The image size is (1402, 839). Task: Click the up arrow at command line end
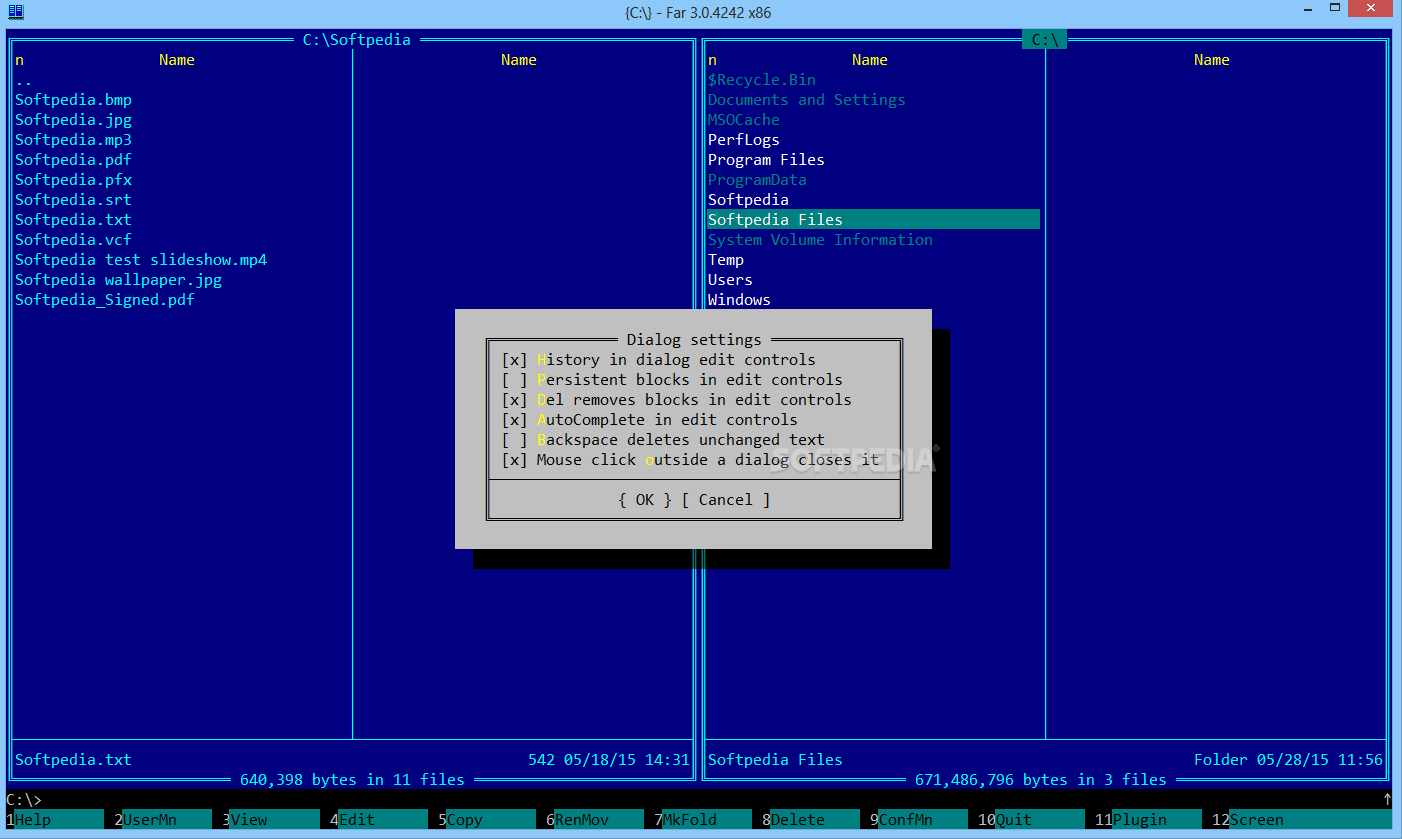tap(1387, 800)
